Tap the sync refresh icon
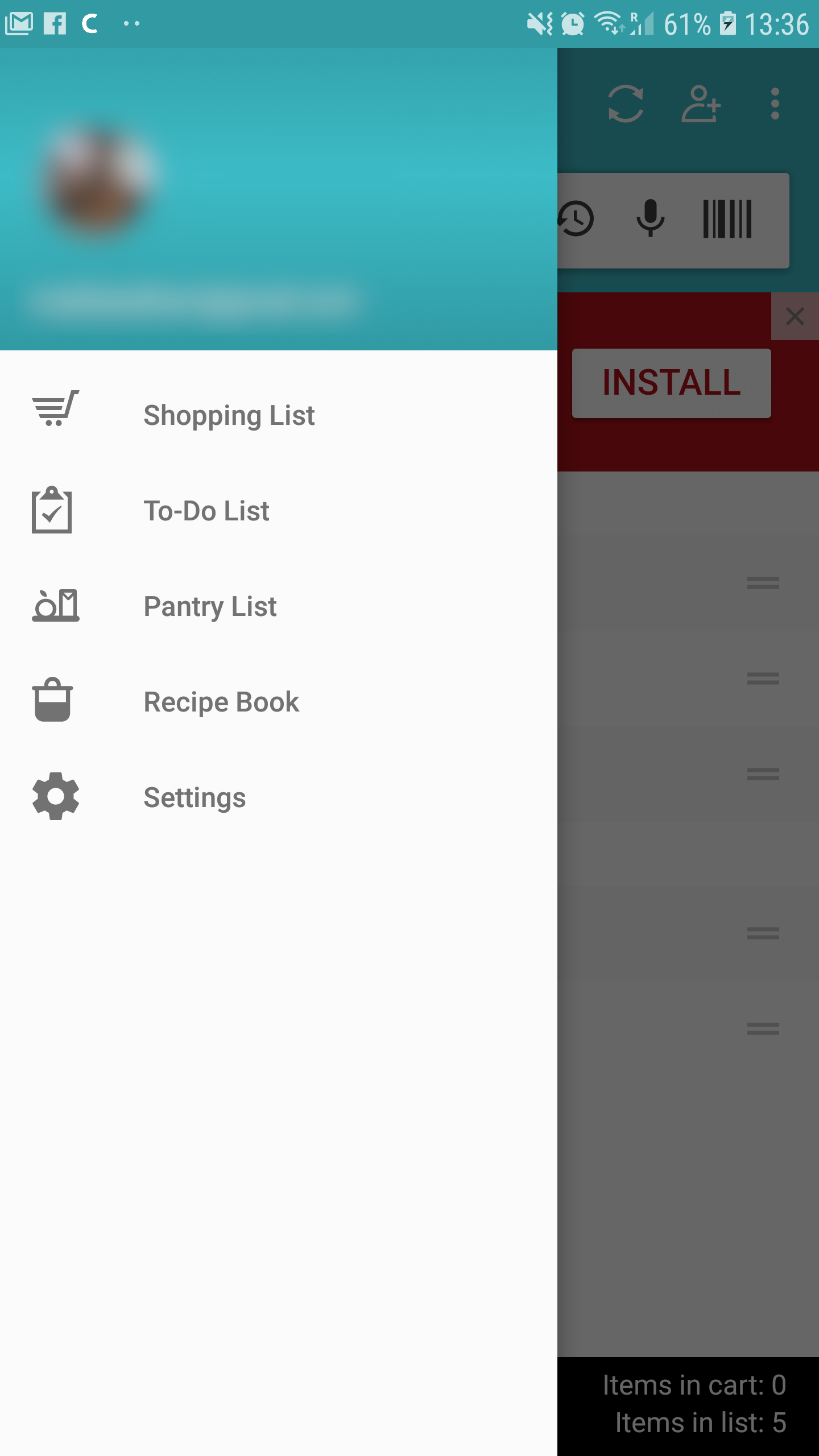Screen dimensions: 819x1456 point(626,104)
